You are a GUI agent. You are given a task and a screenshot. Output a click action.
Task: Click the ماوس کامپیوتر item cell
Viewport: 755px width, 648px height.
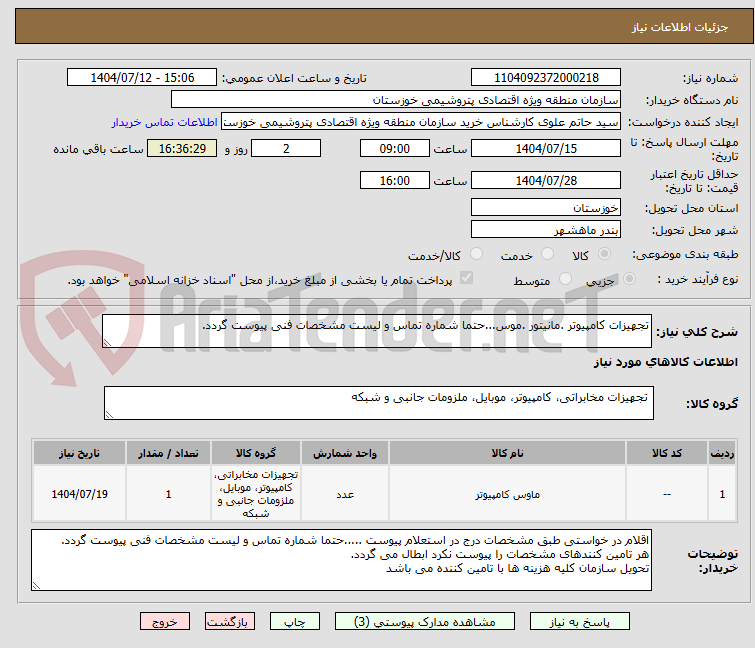coord(507,494)
